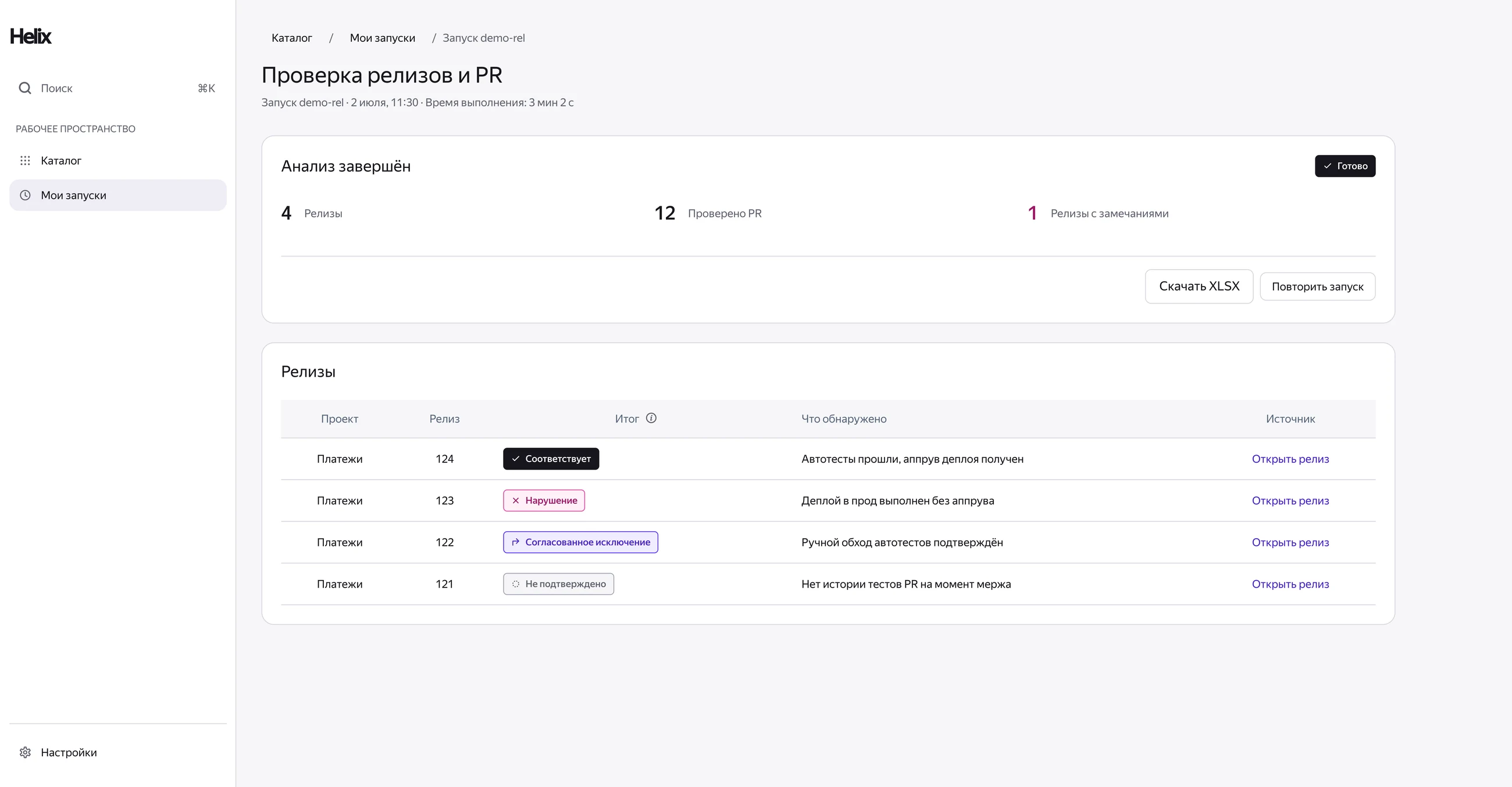
Task: Click the Соответствует status badge
Action: (x=551, y=459)
